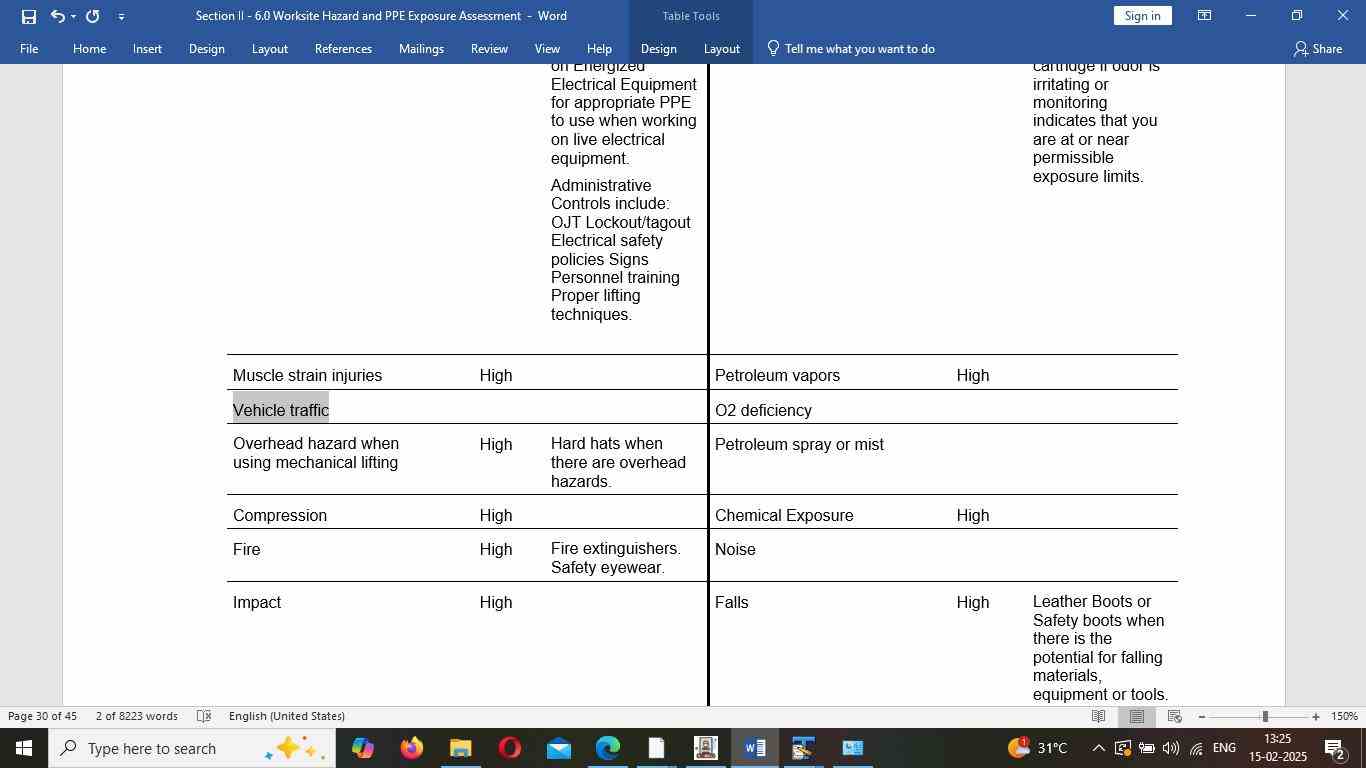Click the 'Fire extinguishers. Safety eyewear.' cell
Screen dimensions: 1366x768
click(615, 558)
